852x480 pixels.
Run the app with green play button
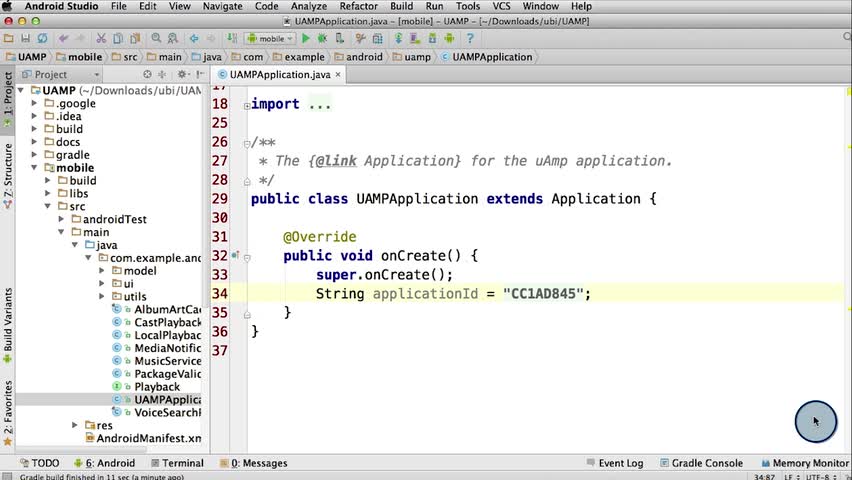coord(306,39)
